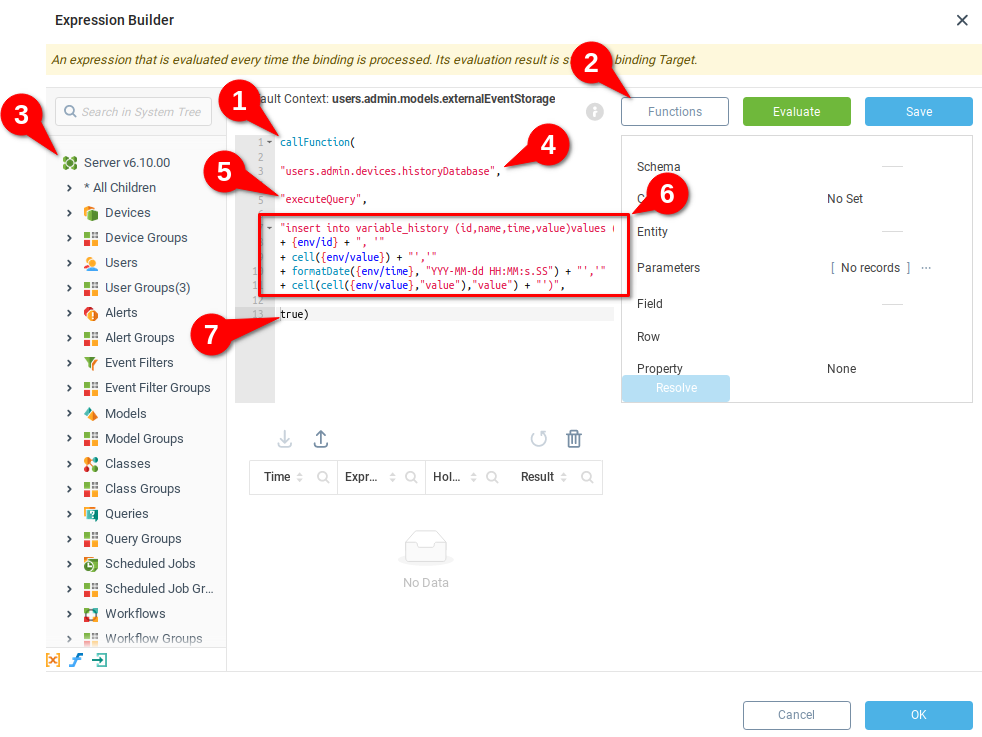
Task: Expand the Devices tree node
Action: (x=69, y=213)
